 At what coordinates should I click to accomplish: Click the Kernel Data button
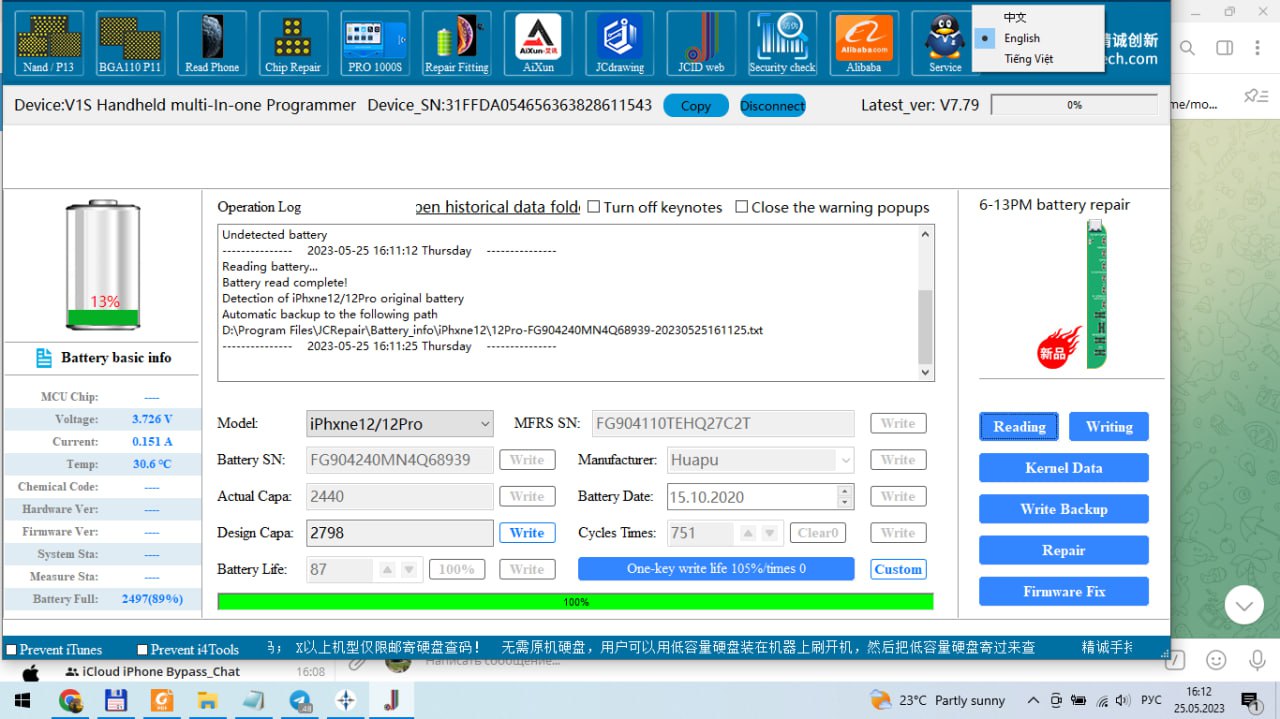(1063, 468)
